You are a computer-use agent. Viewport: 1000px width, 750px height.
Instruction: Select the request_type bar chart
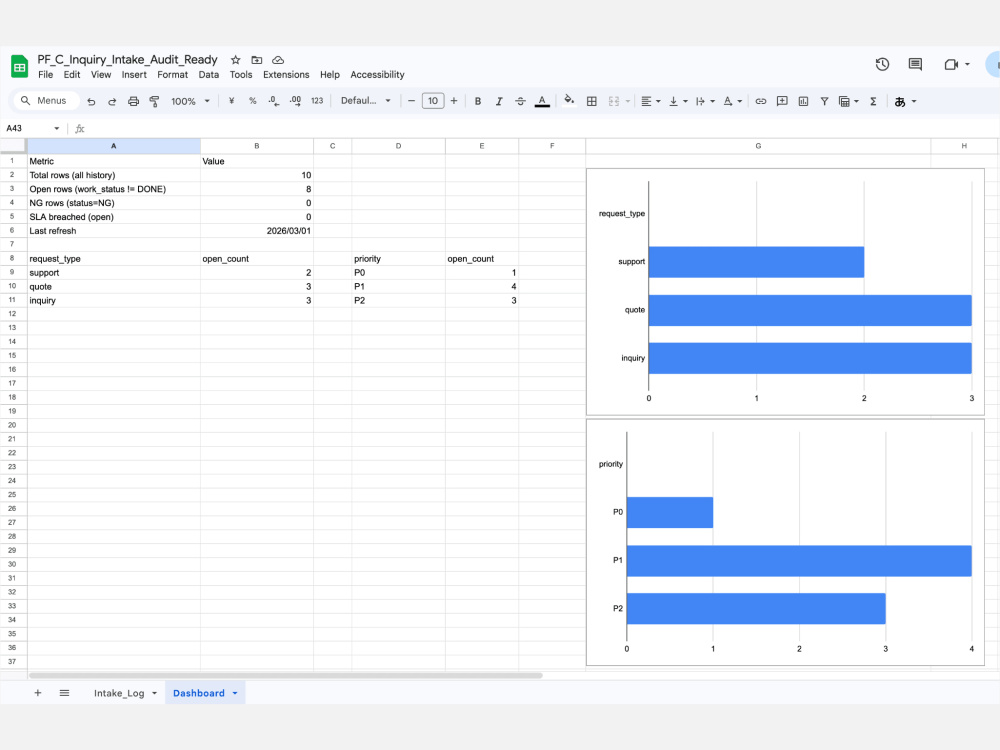coord(785,291)
